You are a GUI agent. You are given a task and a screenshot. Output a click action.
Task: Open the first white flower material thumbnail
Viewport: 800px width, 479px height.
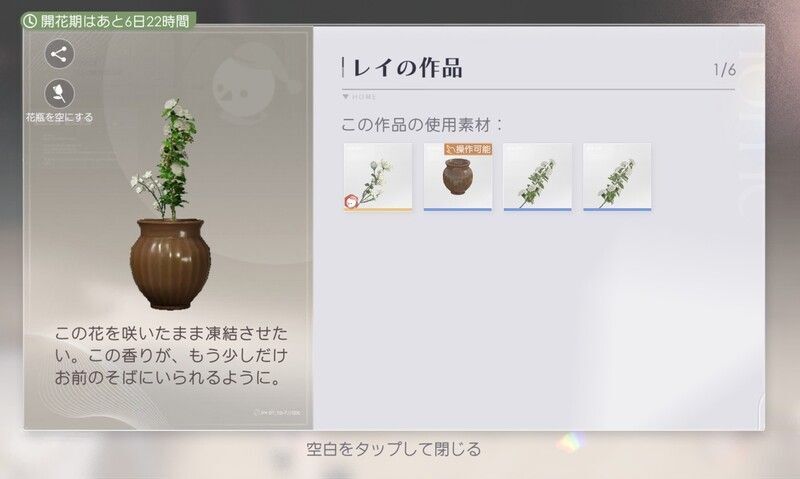click(378, 177)
